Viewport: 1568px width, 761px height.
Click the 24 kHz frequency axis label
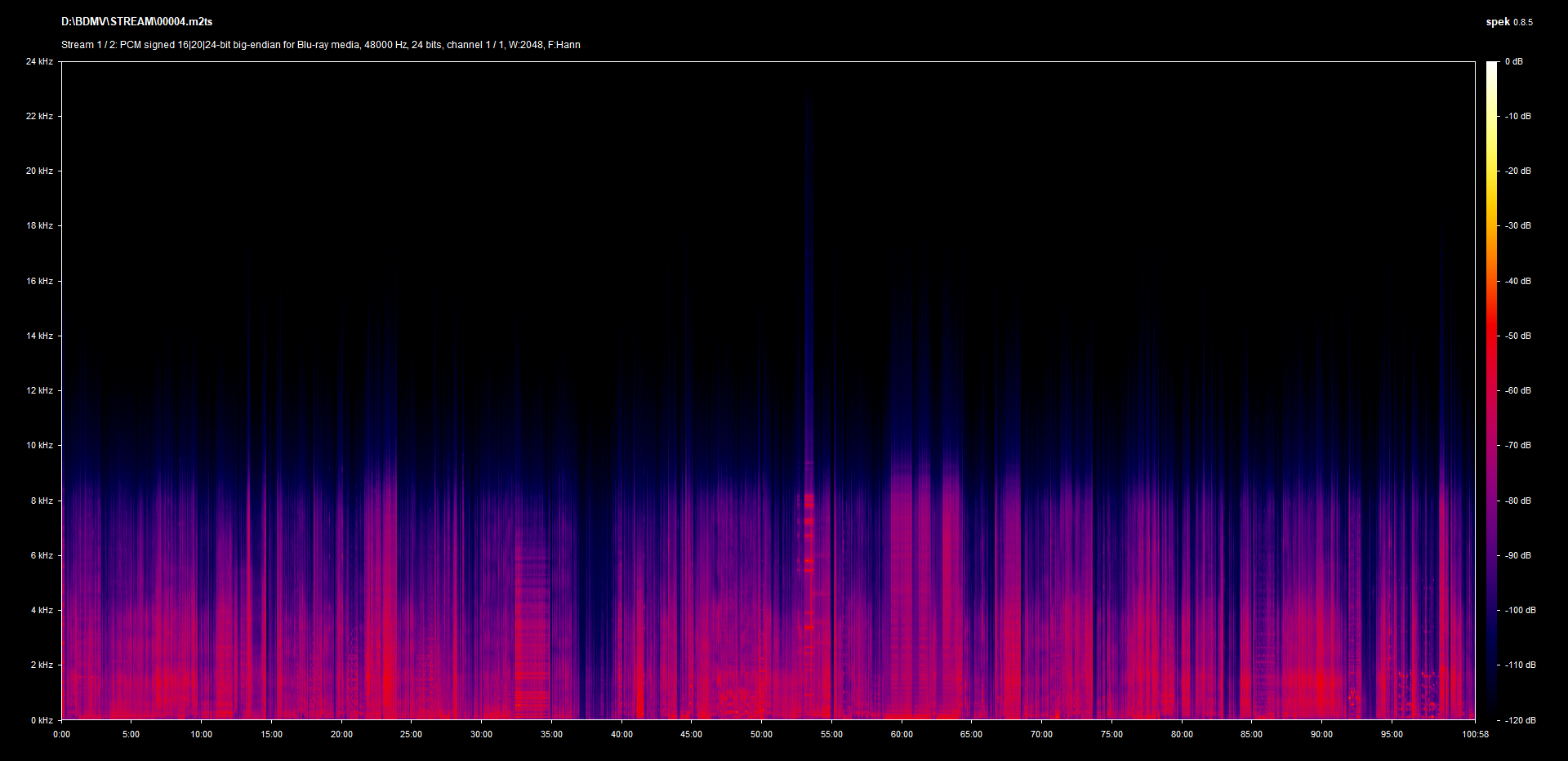[x=39, y=61]
